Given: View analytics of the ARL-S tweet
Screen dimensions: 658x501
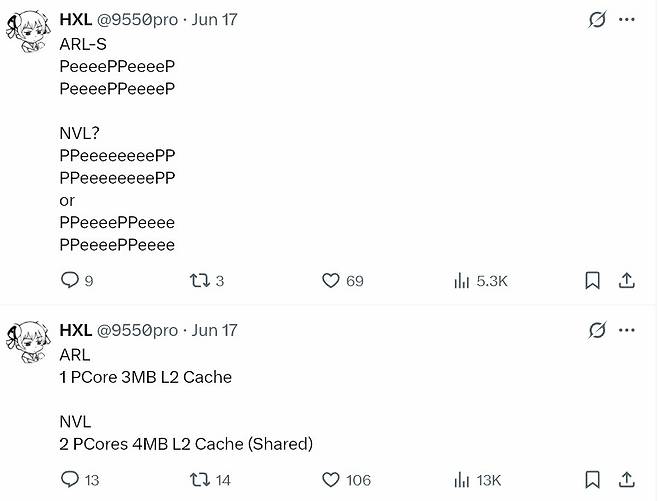Looking at the screenshot, I should pyautogui.click(x=462, y=281).
